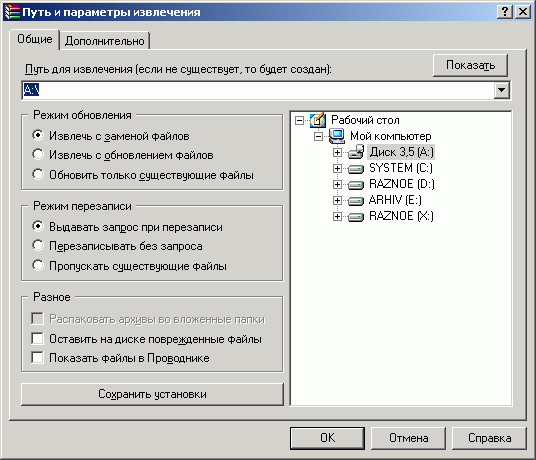Click the Мой компьютер computer icon
The image size is (536, 460).
coord(337,136)
